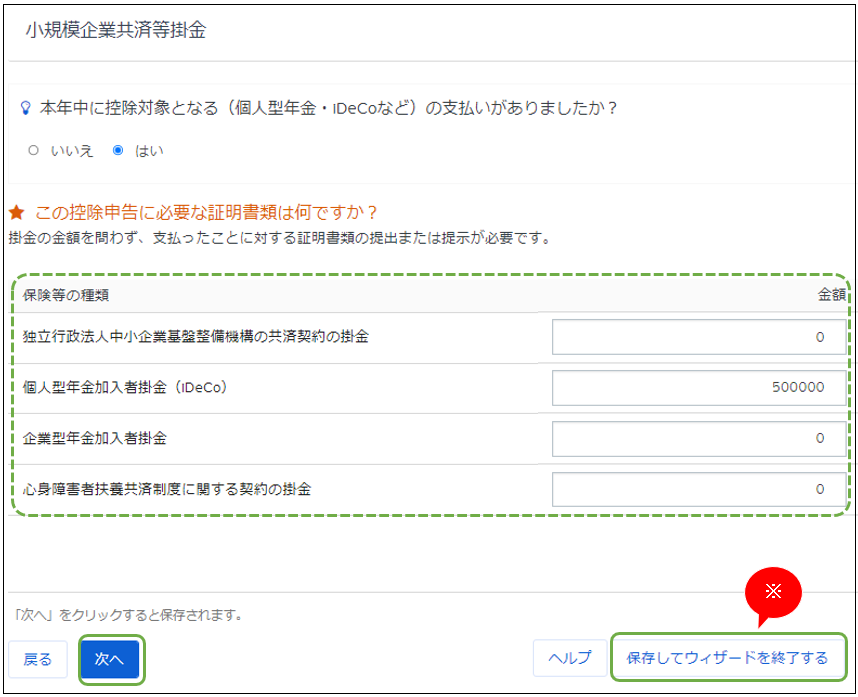
Task: Click the 個人型年金加入者掛金（iDeCo） row label
Action: coord(125,387)
